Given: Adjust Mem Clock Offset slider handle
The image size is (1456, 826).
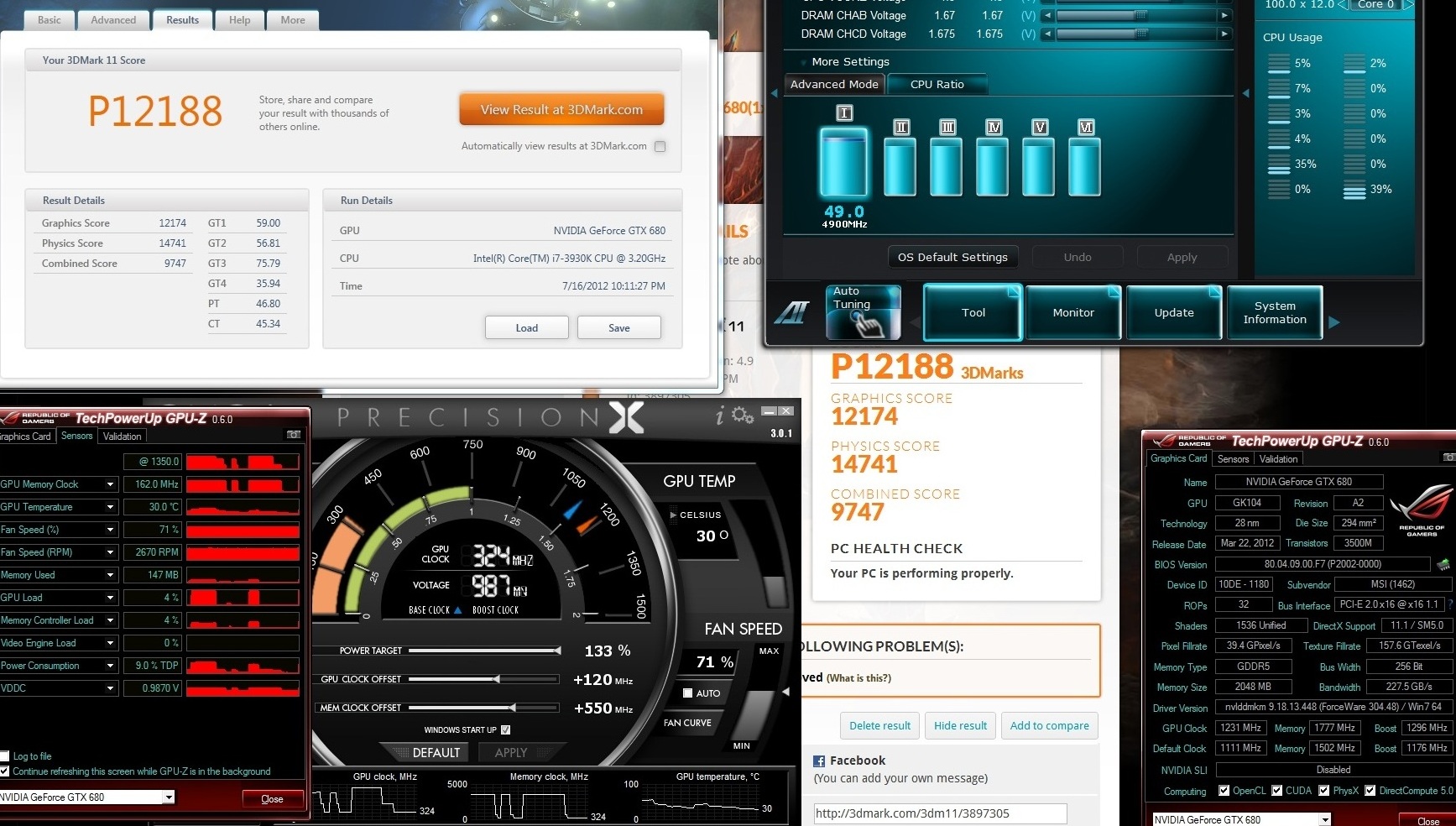Looking at the screenshot, I should pos(512,708).
